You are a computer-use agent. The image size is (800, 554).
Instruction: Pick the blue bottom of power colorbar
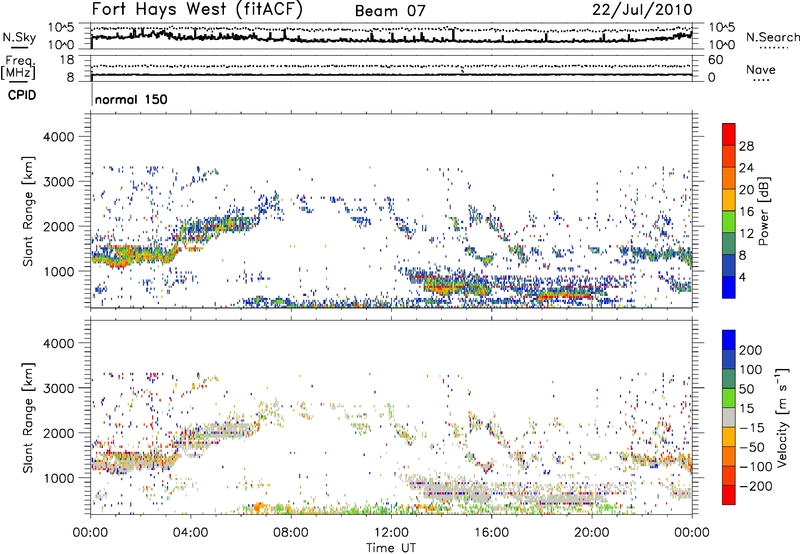point(729,287)
